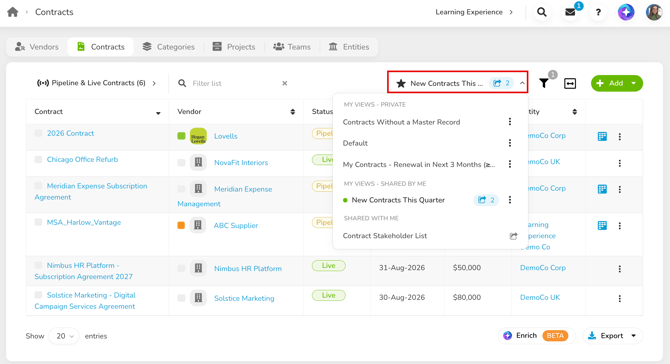The image size is (670, 364).
Task: Click the column width expand icon
Action: (x=570, y=83)
